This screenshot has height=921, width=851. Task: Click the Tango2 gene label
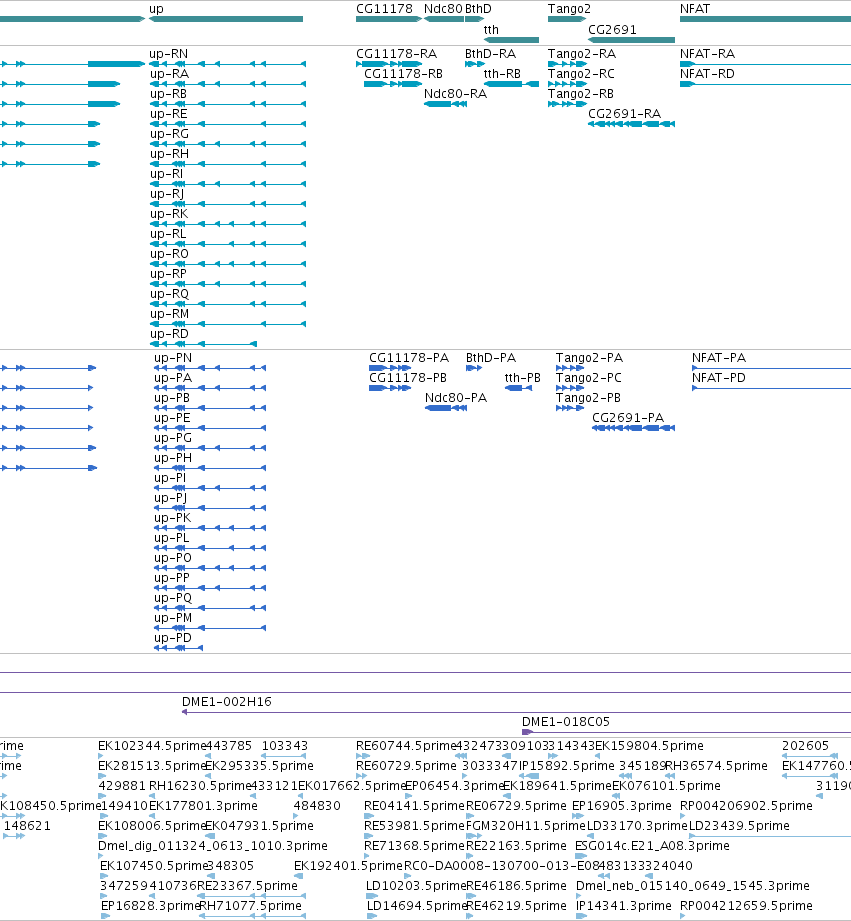tap(569, 9)
